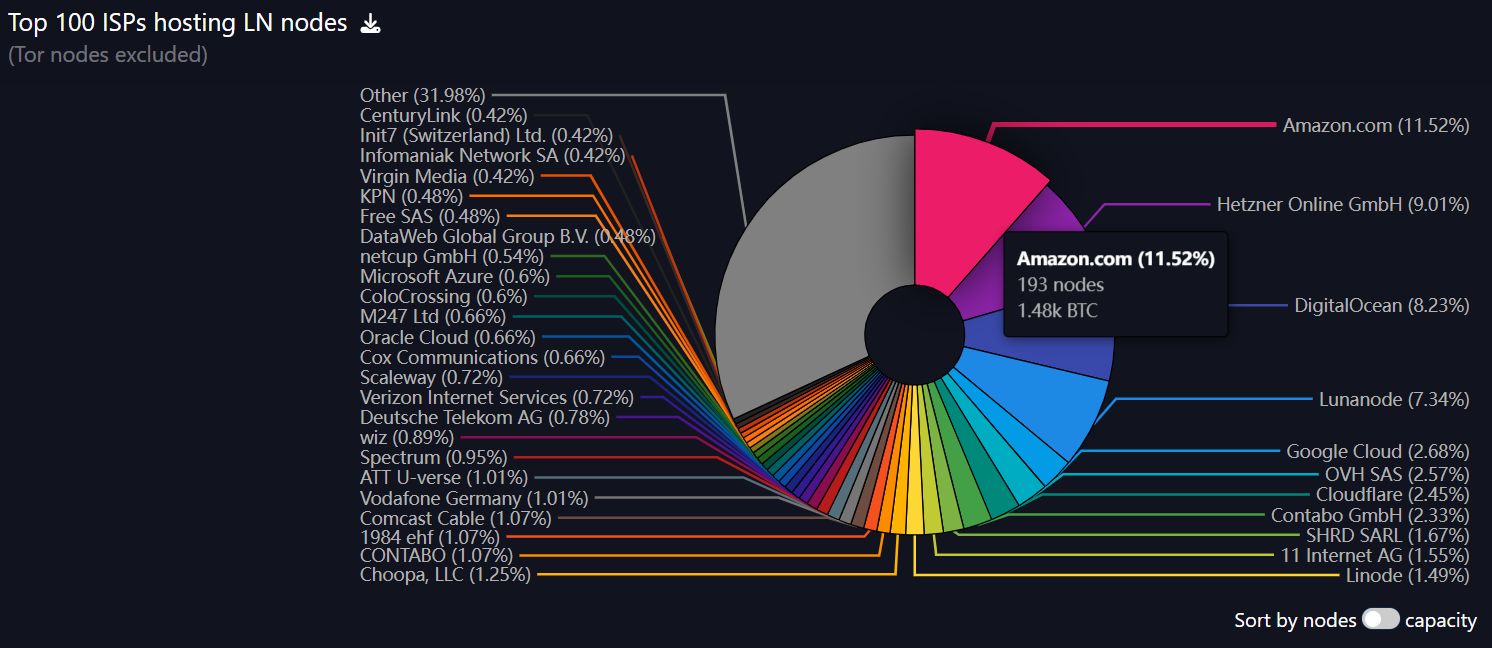The width and height of the screenshot is (1492, 648).
Task: Click '193 nodes' in the Amazon.com tooltip
Action: coord(1061,285)
